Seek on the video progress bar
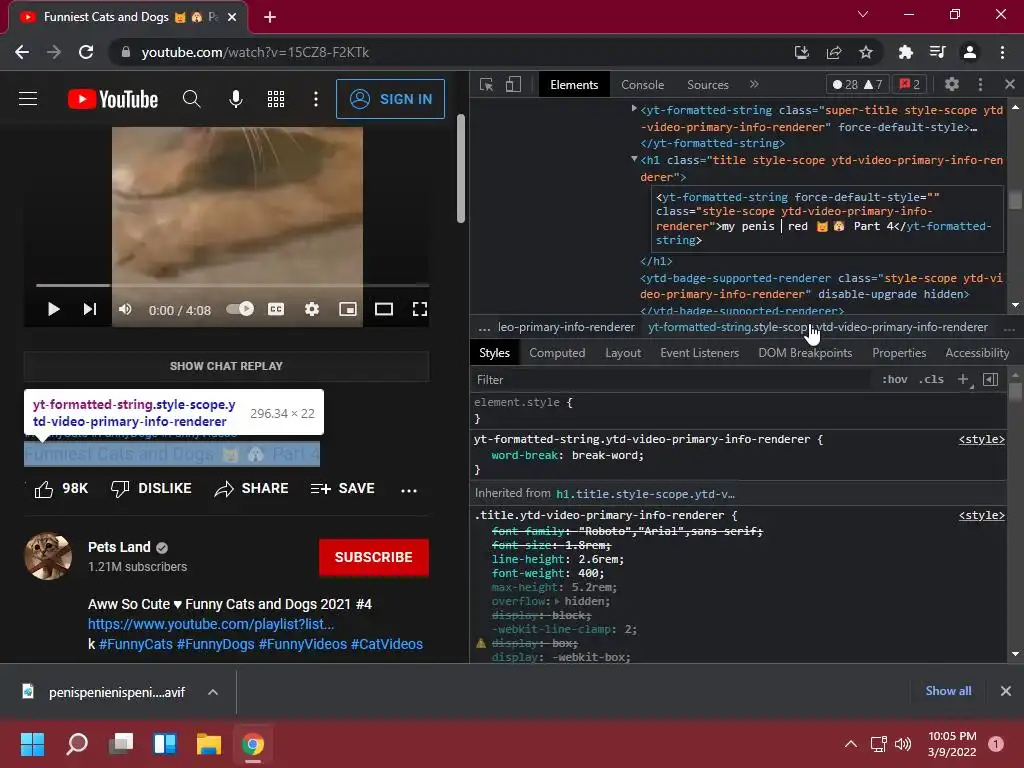This screenshot has width=1024, height=768. [x=232, y=285]
